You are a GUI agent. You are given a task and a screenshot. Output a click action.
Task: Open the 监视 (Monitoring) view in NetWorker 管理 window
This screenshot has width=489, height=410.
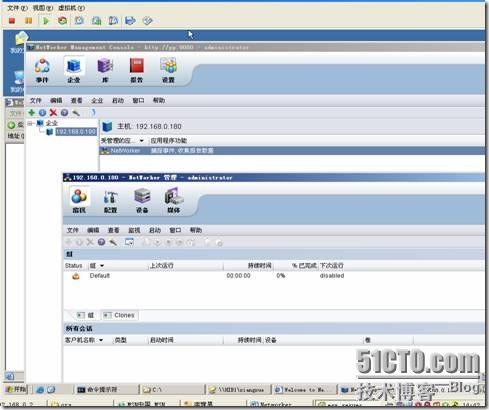click(x=79, y=200)
